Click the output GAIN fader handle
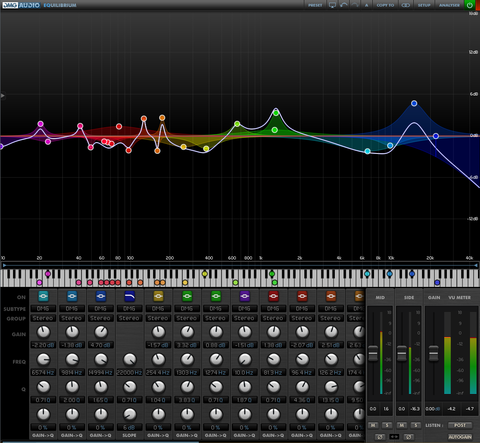The width and height of the screenshot is (480, 443). (x=434, y=354)
